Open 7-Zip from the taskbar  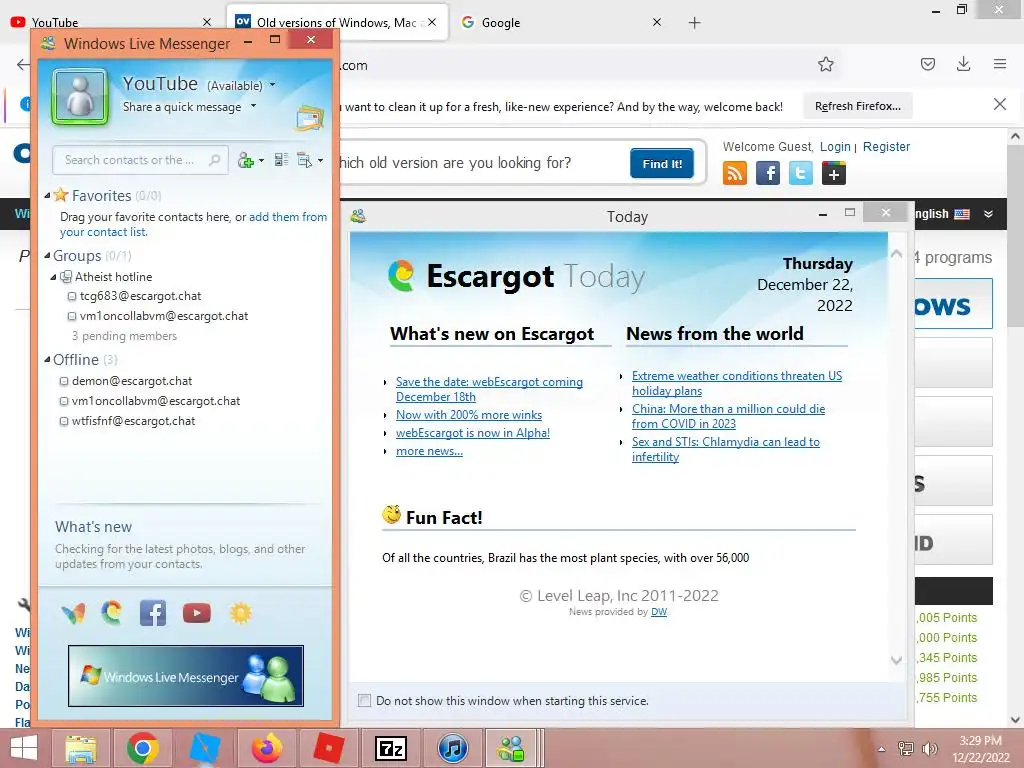391,748
